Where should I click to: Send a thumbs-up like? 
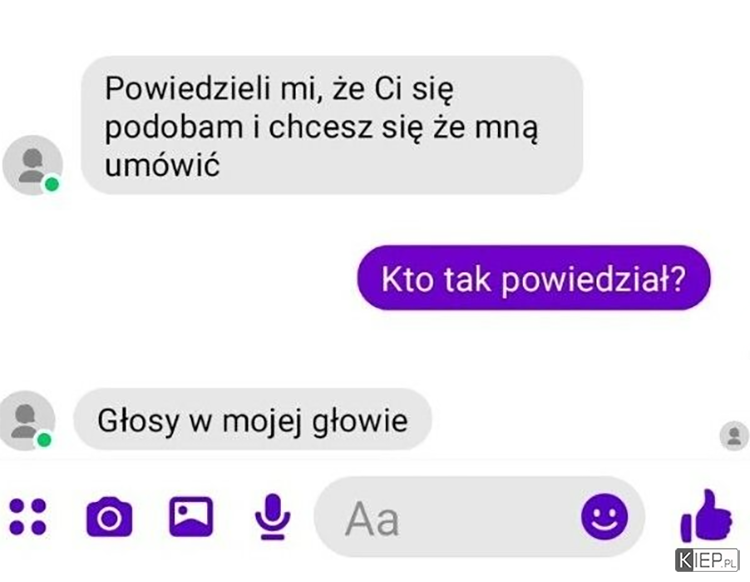(706, 516)
